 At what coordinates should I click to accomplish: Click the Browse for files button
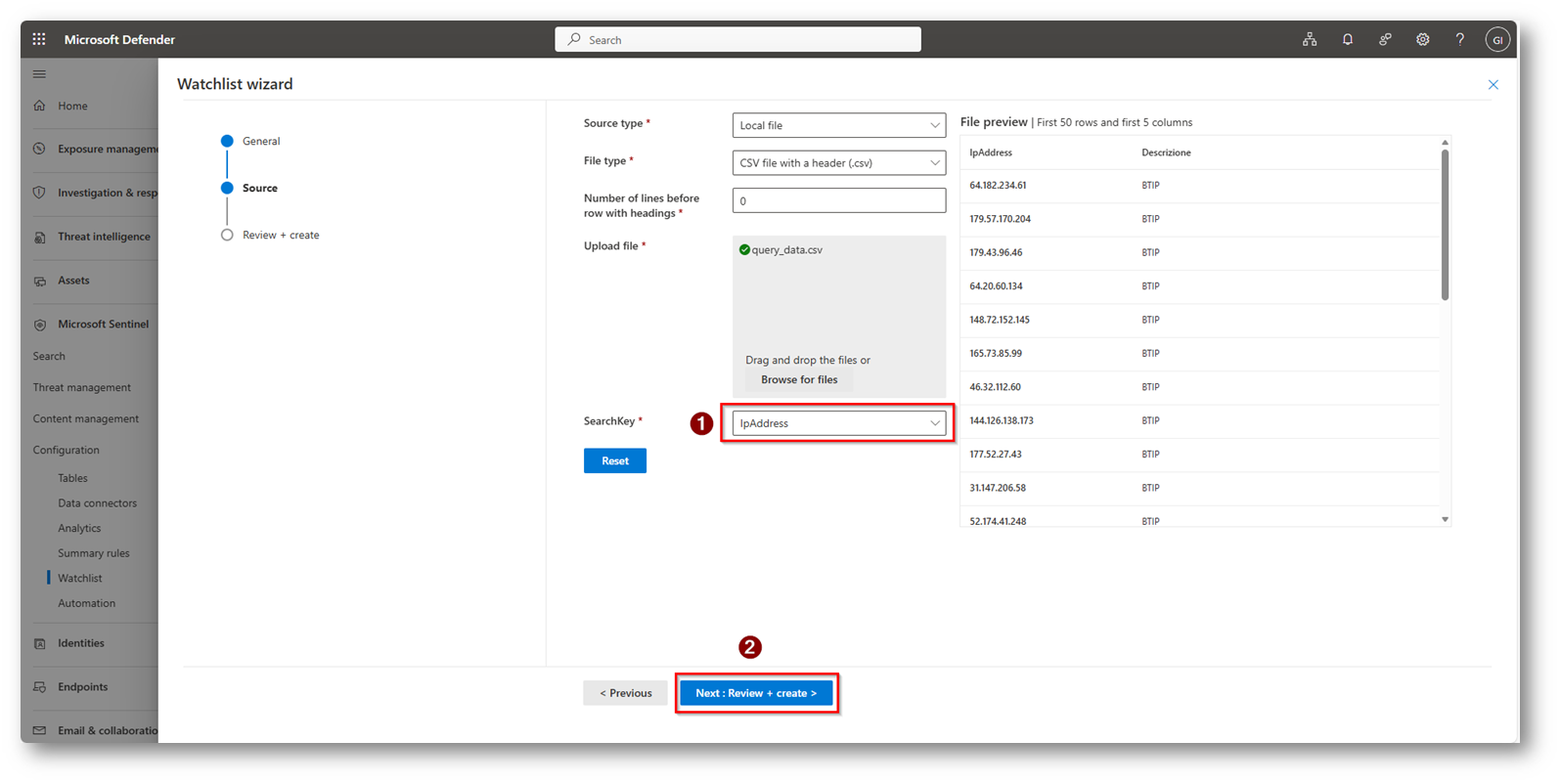pyautogui.click(x=799, y=379)
